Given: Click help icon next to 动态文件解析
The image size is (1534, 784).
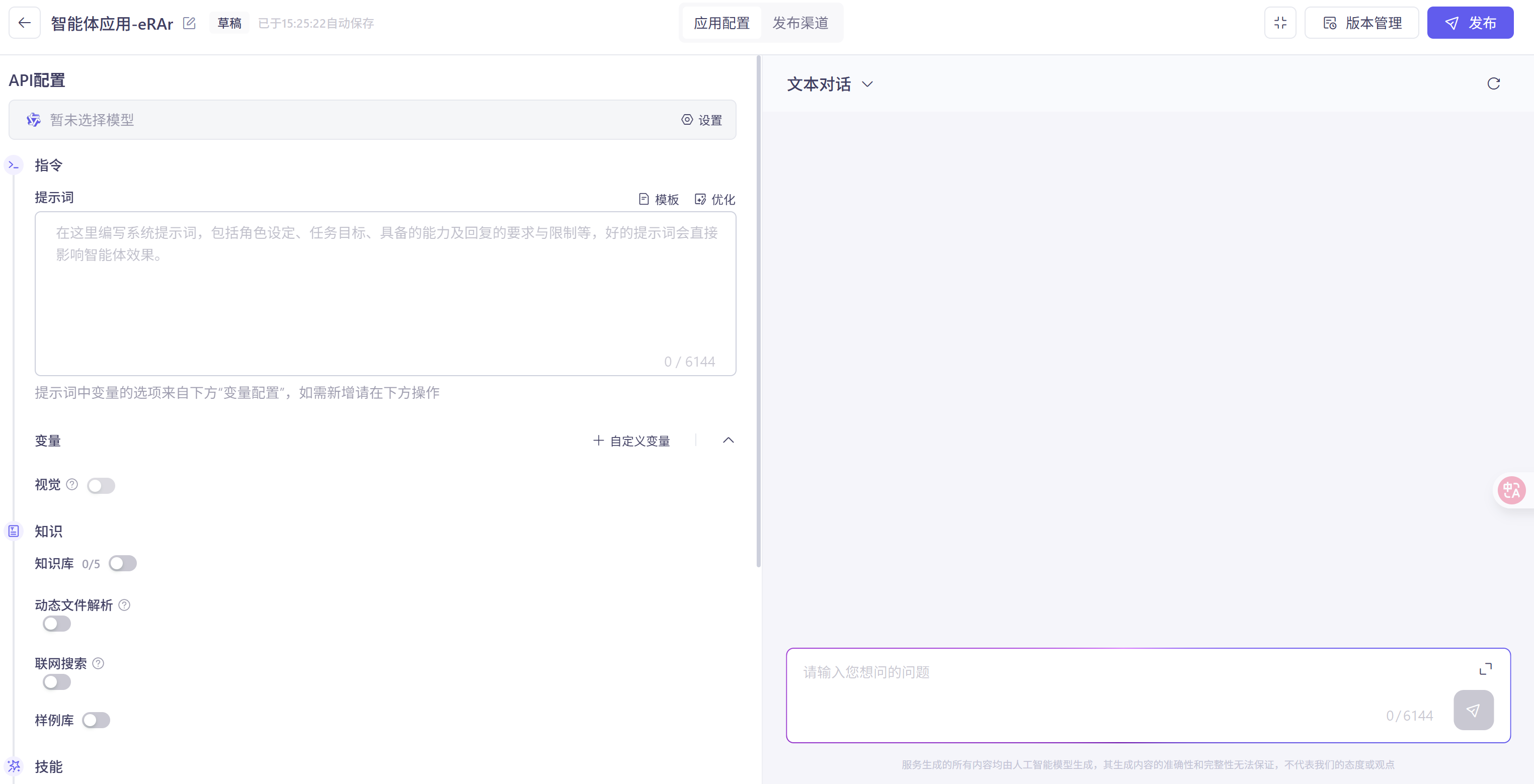Looking at the screenshot, I should [x=124, y=605].
